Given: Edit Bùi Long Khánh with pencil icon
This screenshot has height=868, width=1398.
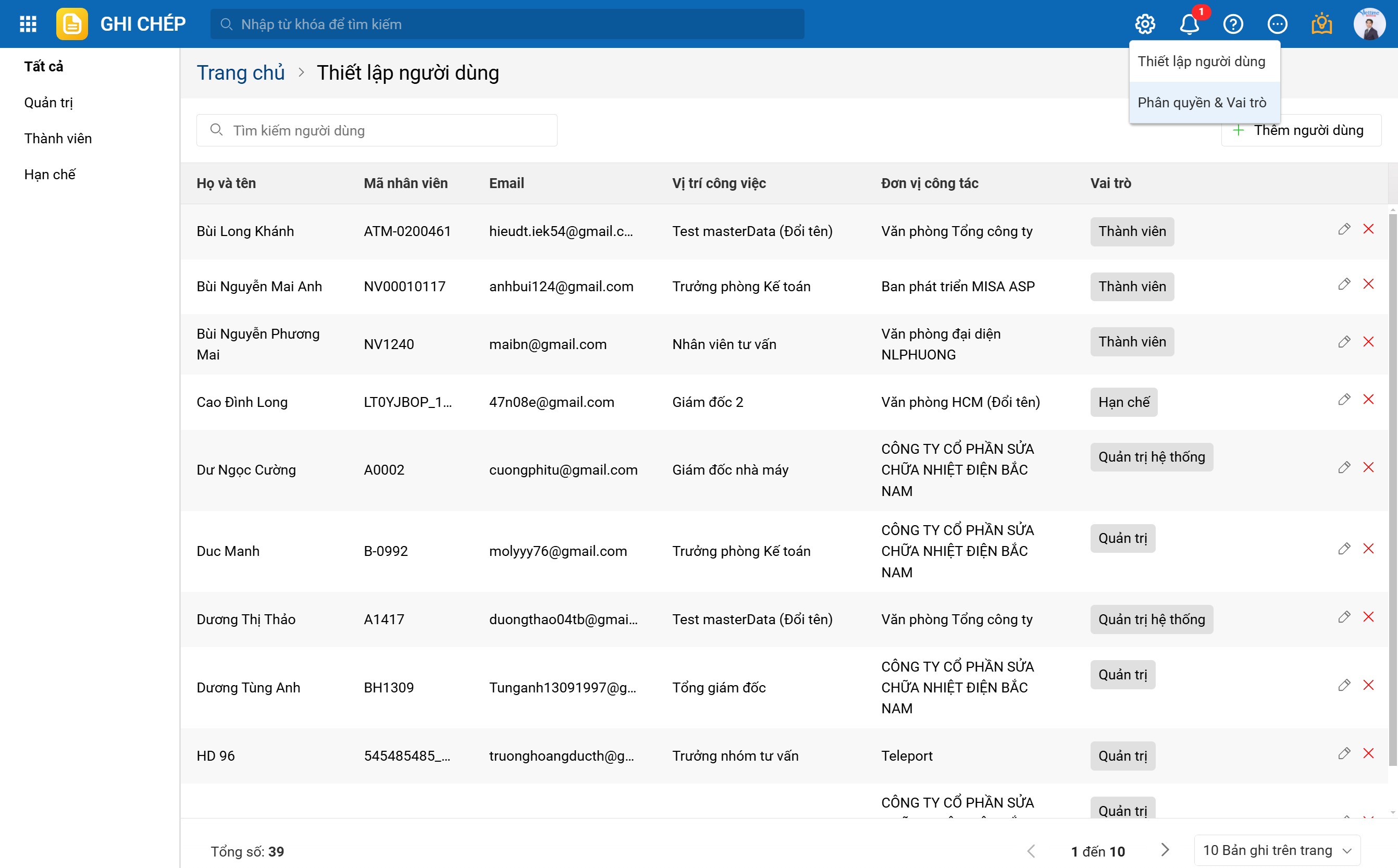Looking at the screenshot, I should tap(1343, 229).
